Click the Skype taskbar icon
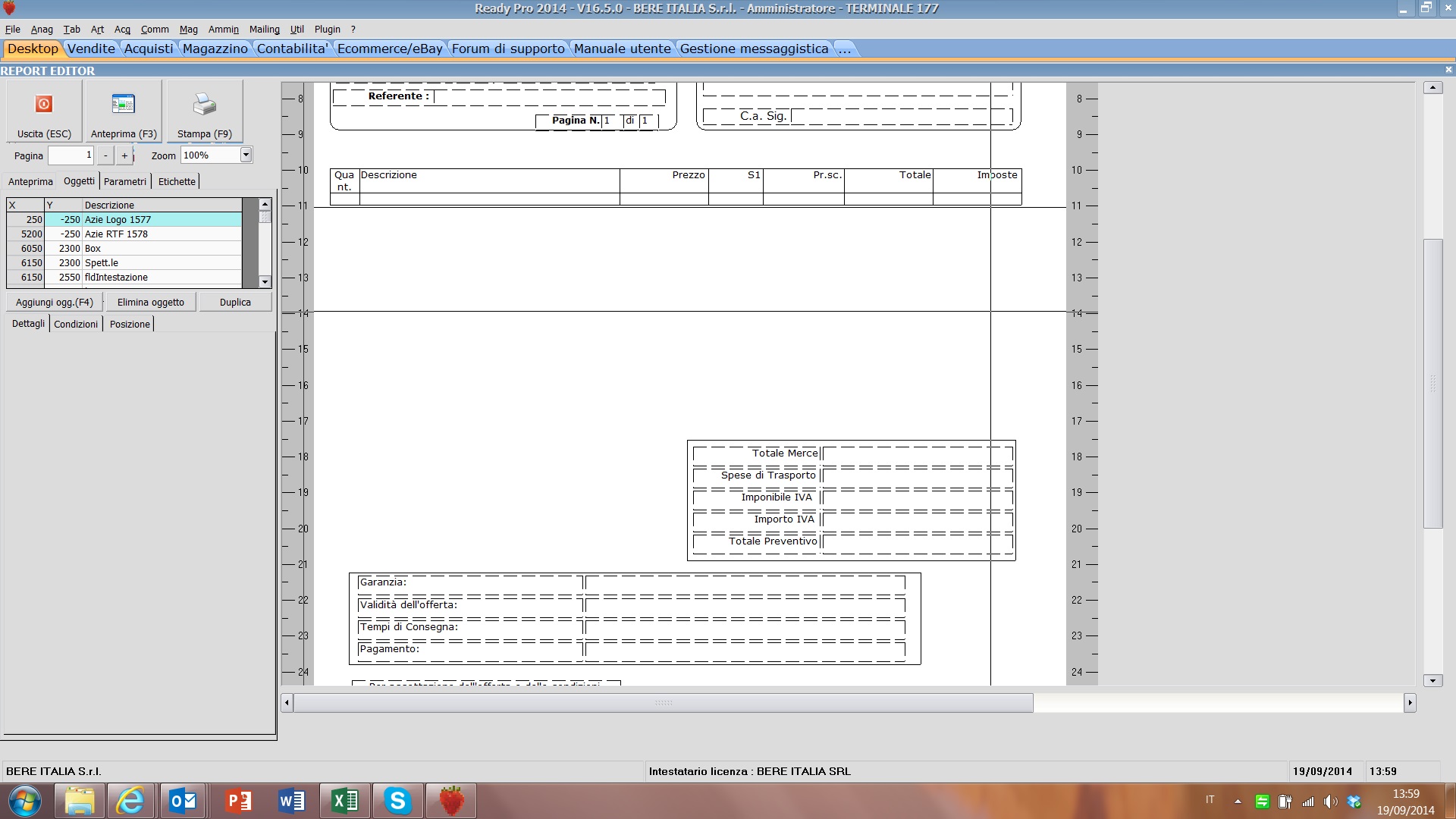Viewport: 1456px width, 819px height. click(x=397, y=801)
